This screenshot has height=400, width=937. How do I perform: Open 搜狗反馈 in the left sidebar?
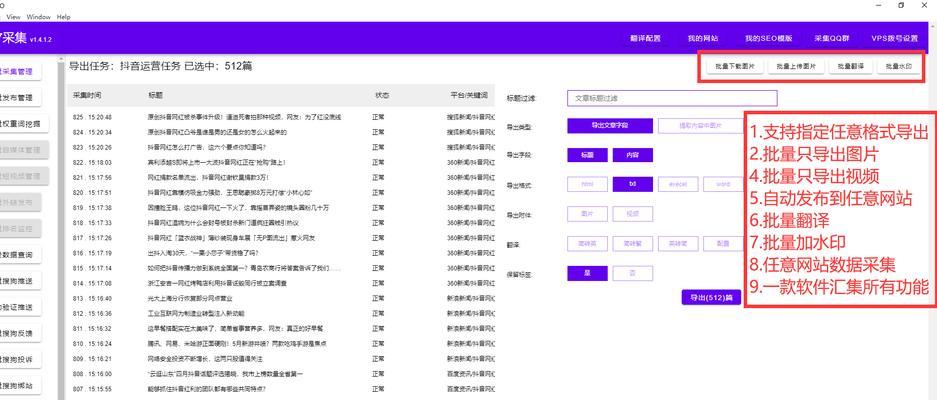(x=20, y=334)
